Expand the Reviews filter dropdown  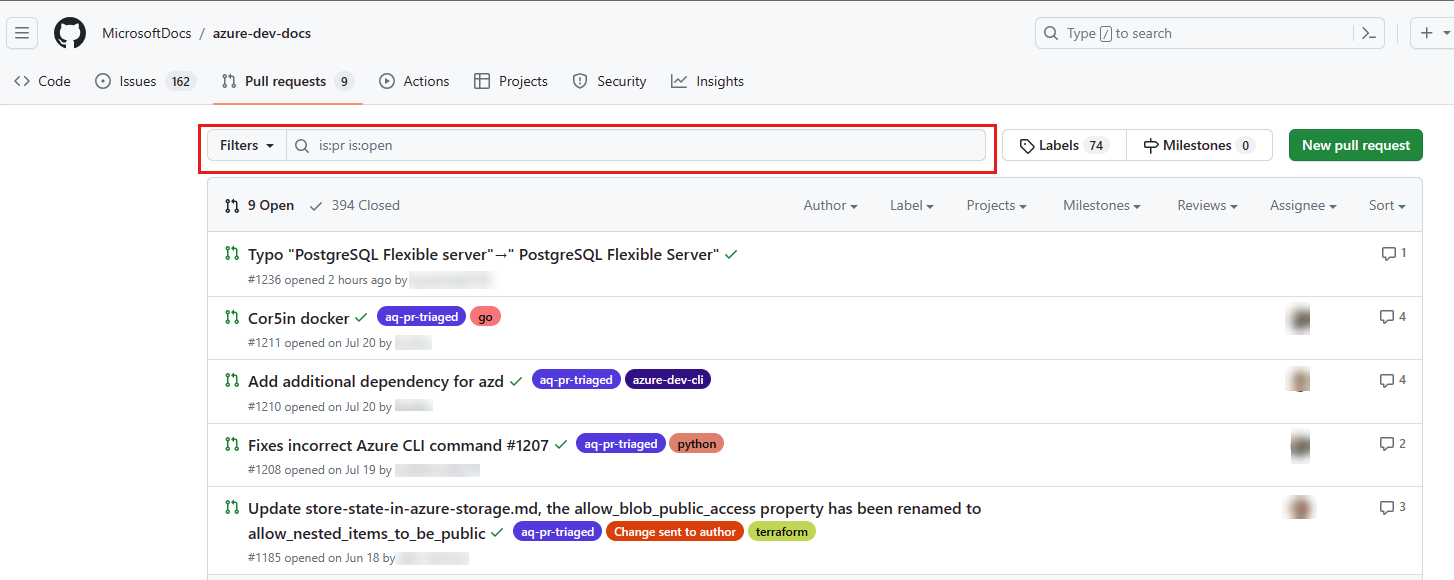[1207, 205]
